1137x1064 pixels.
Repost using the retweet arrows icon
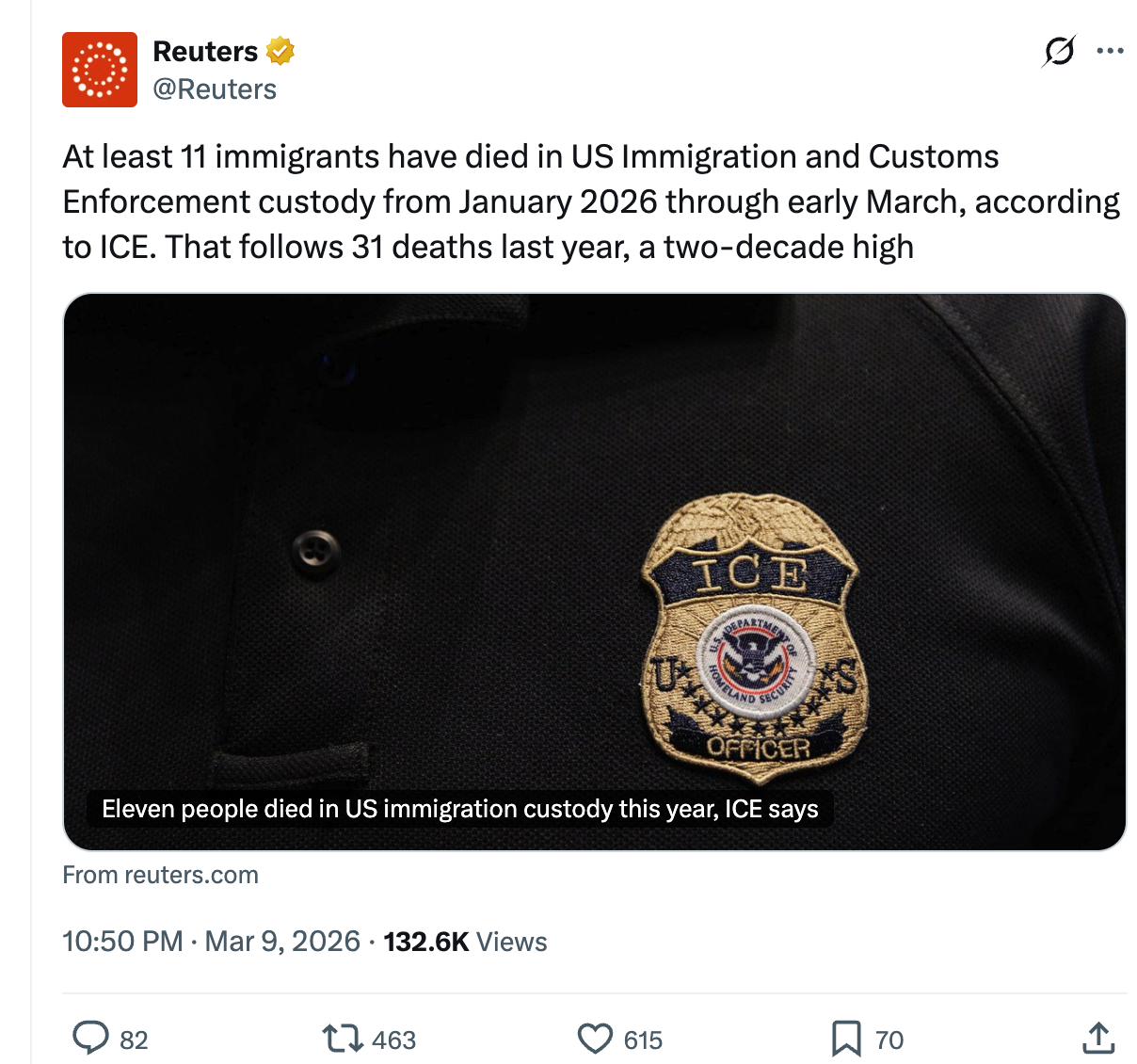point(342,1039)
